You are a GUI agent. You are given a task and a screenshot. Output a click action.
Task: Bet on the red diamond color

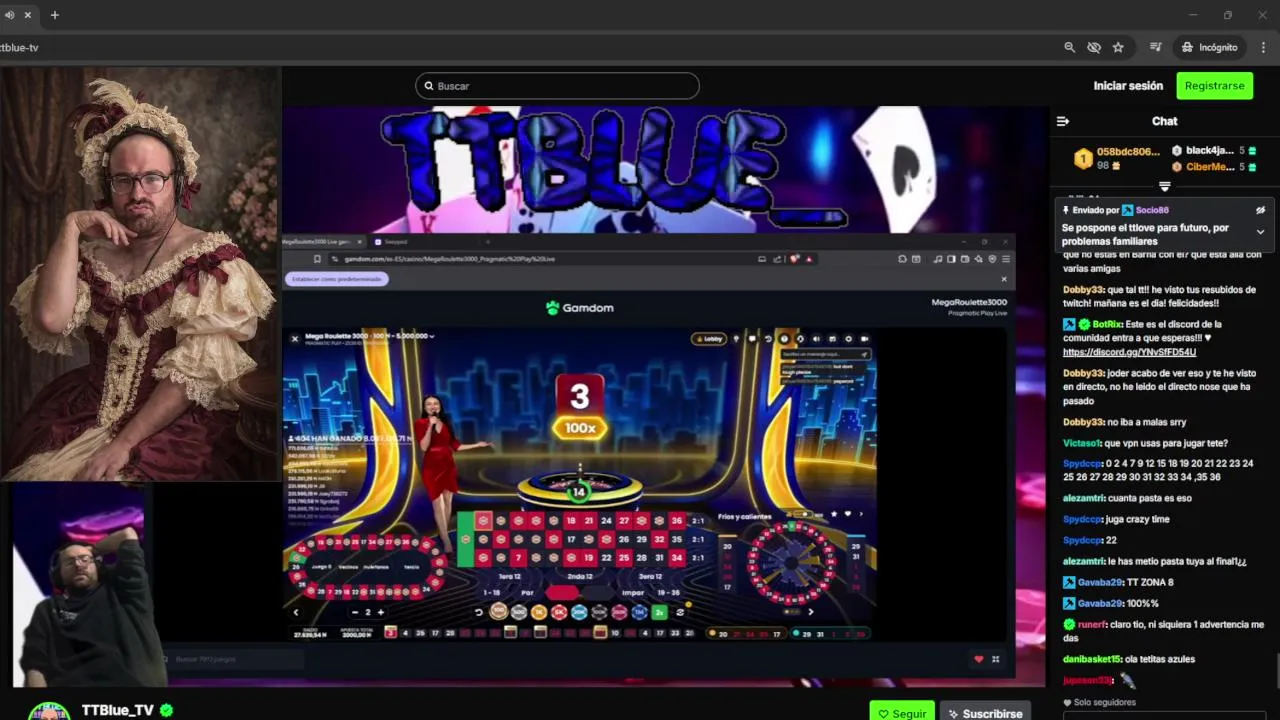561,592
